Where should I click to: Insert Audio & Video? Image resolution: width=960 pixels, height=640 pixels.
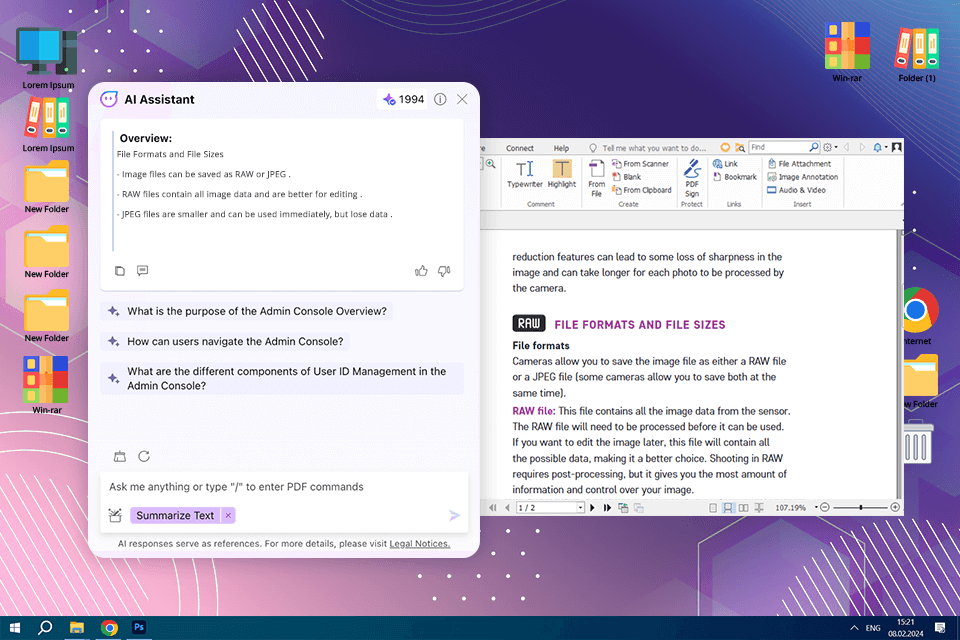click(x=797, y=190)
